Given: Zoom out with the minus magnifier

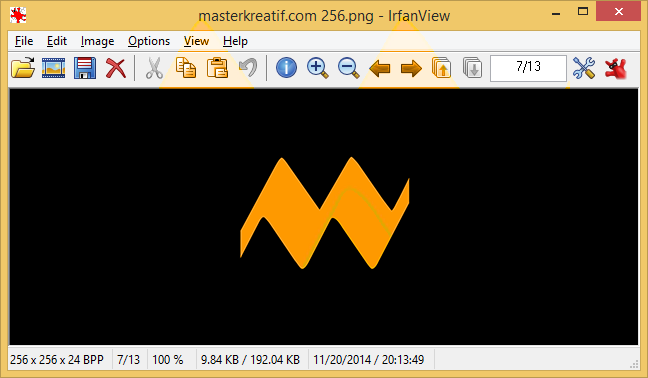Looking at the screenshot, I should tap(348, 68).
